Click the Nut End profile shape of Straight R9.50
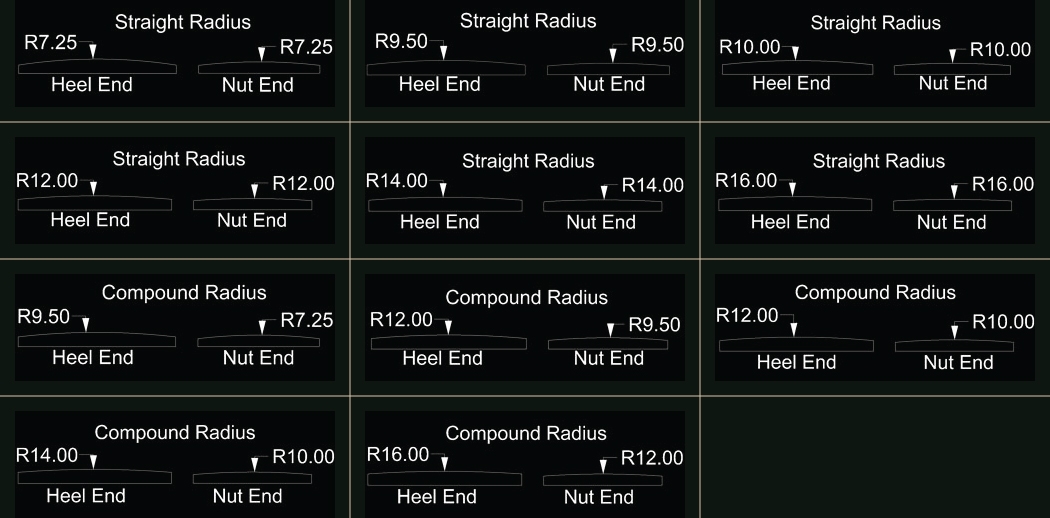 (608, 70)
